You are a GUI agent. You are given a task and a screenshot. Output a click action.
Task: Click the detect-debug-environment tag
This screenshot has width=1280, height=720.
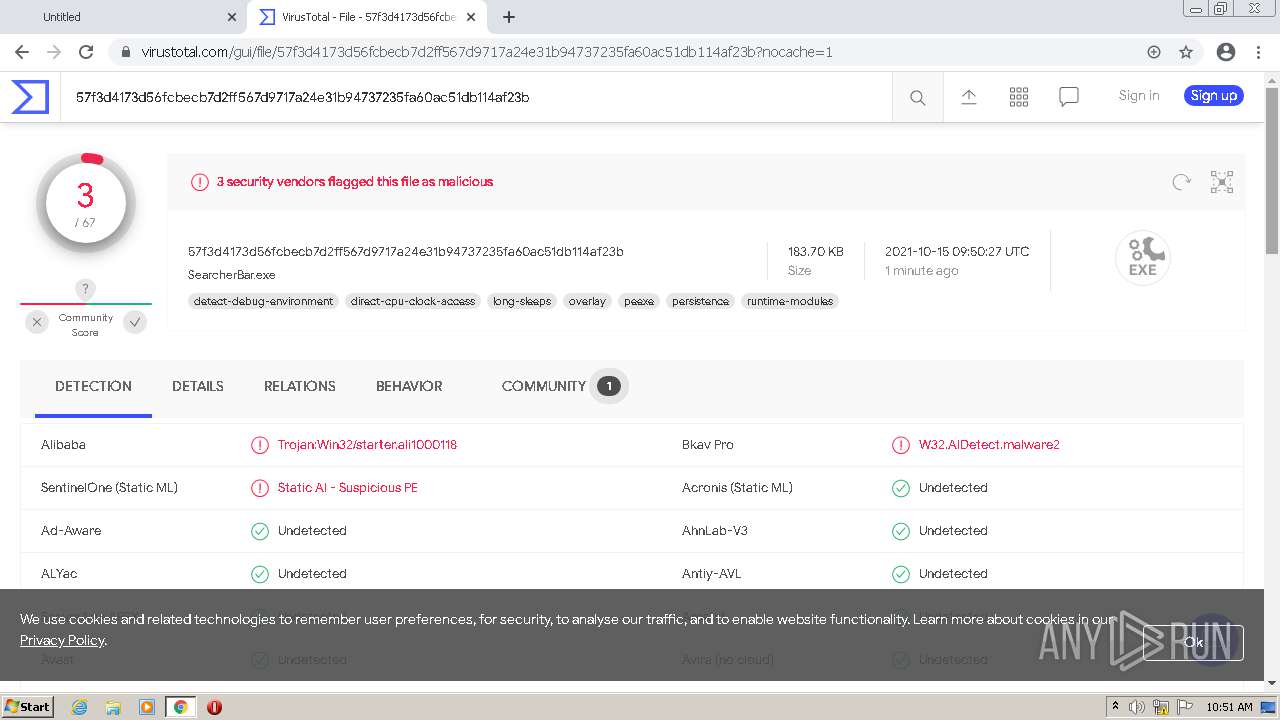tap(263, 301)
